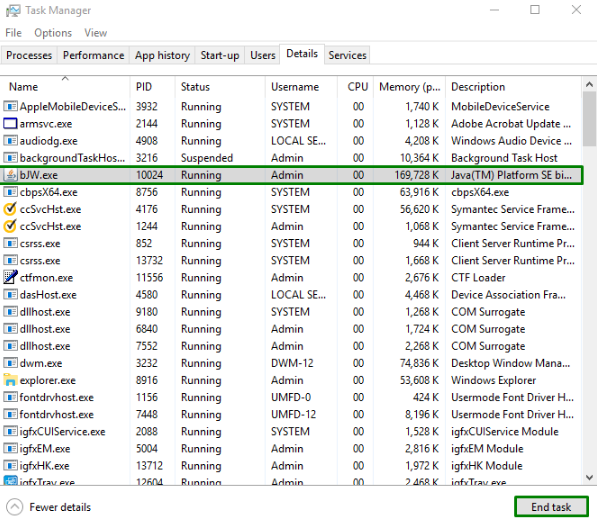Select the csrss.exe row with PID 852

click(x=291, y=243)
